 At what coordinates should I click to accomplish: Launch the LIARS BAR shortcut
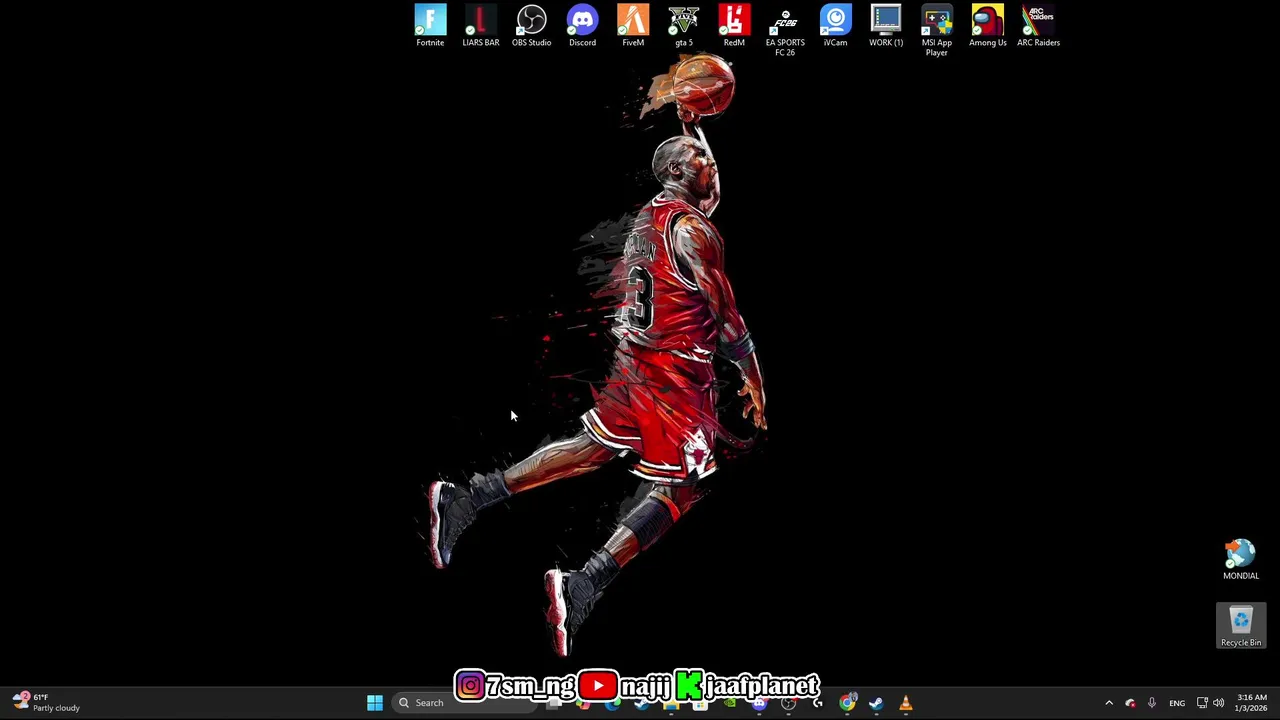(x=481, y=26)
